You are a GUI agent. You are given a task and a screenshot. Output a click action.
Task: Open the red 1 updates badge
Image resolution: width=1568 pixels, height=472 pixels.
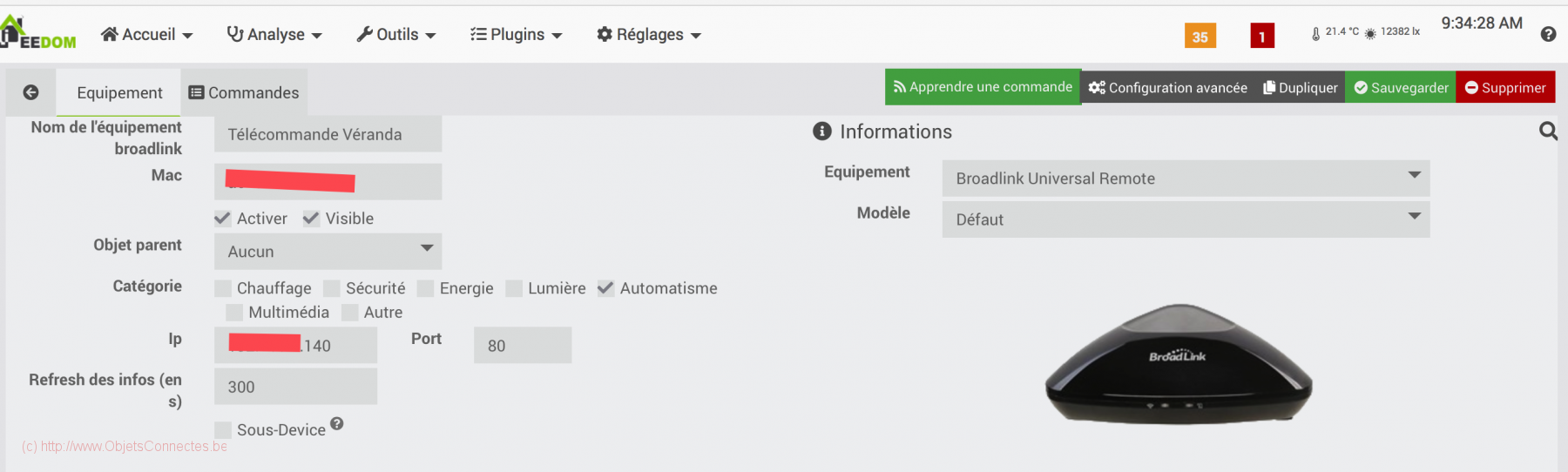(x=1262, y=36)
